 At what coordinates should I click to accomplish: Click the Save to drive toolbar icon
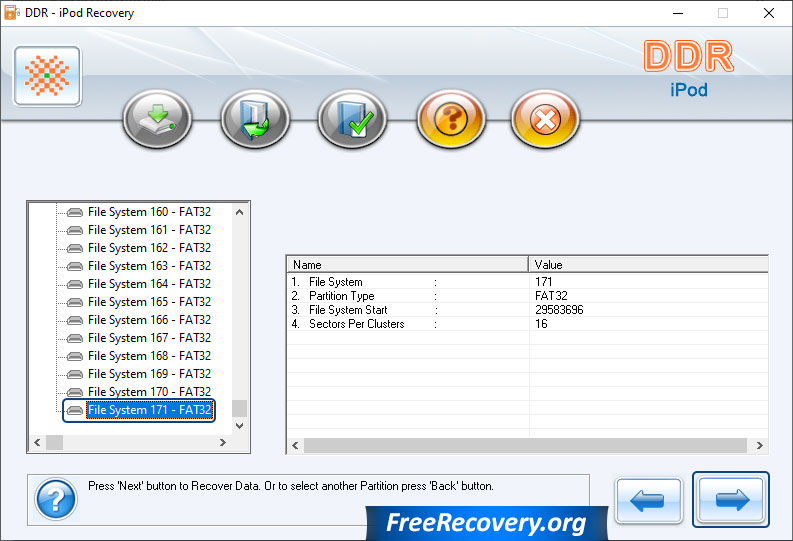click(x=157, y=119)
